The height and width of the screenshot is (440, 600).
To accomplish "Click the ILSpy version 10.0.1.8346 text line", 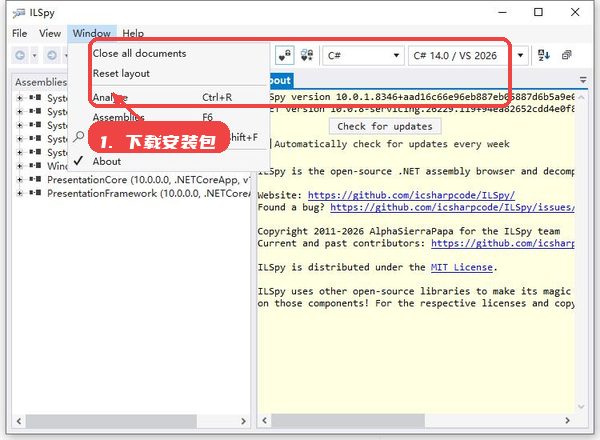I will pyautogui.click(x=422, y=97).
